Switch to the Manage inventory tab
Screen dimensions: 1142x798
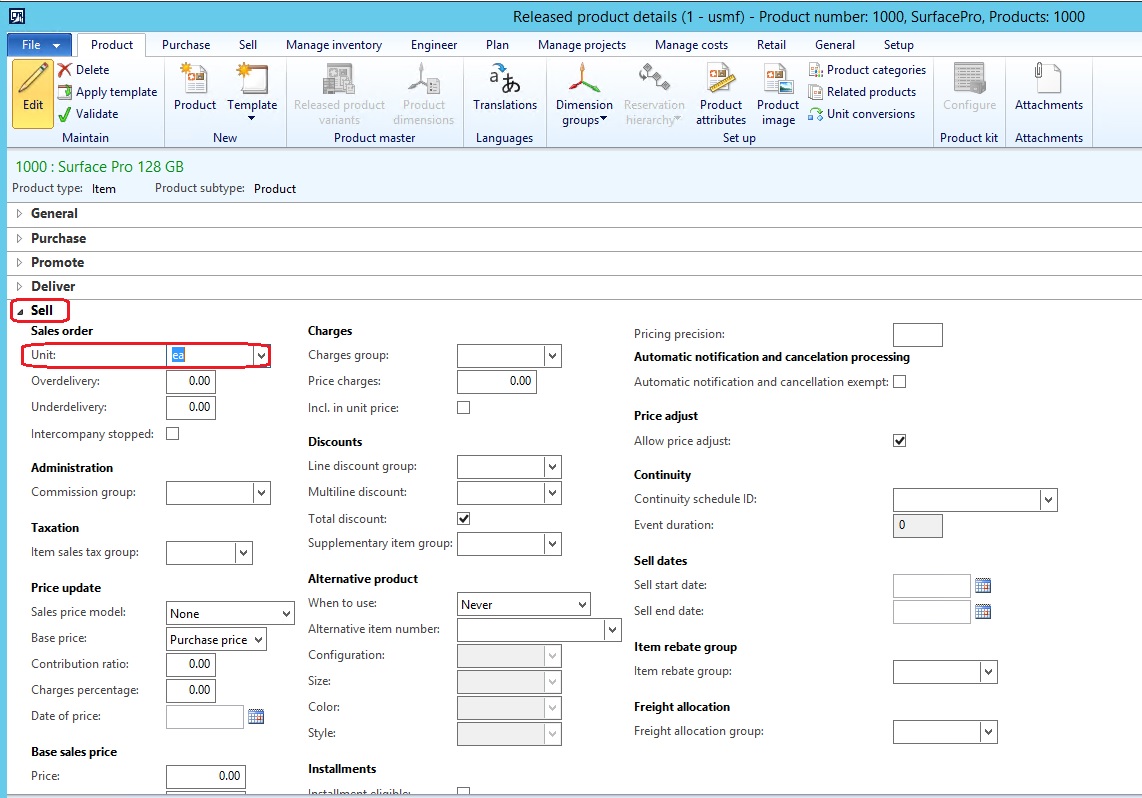click(334, 45)
